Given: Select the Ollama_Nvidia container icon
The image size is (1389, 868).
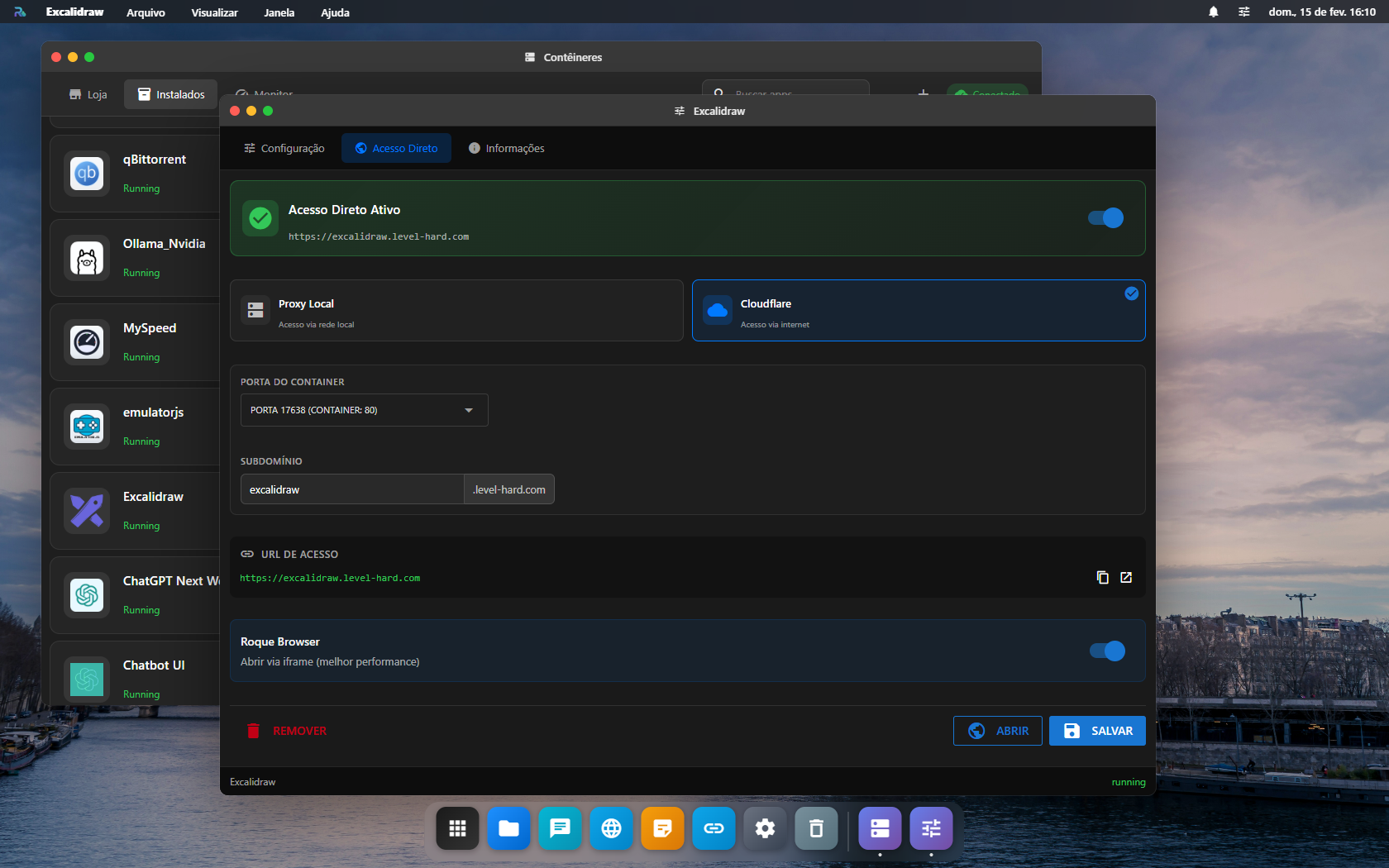Looking at the screenshot, I should point(87,258).
